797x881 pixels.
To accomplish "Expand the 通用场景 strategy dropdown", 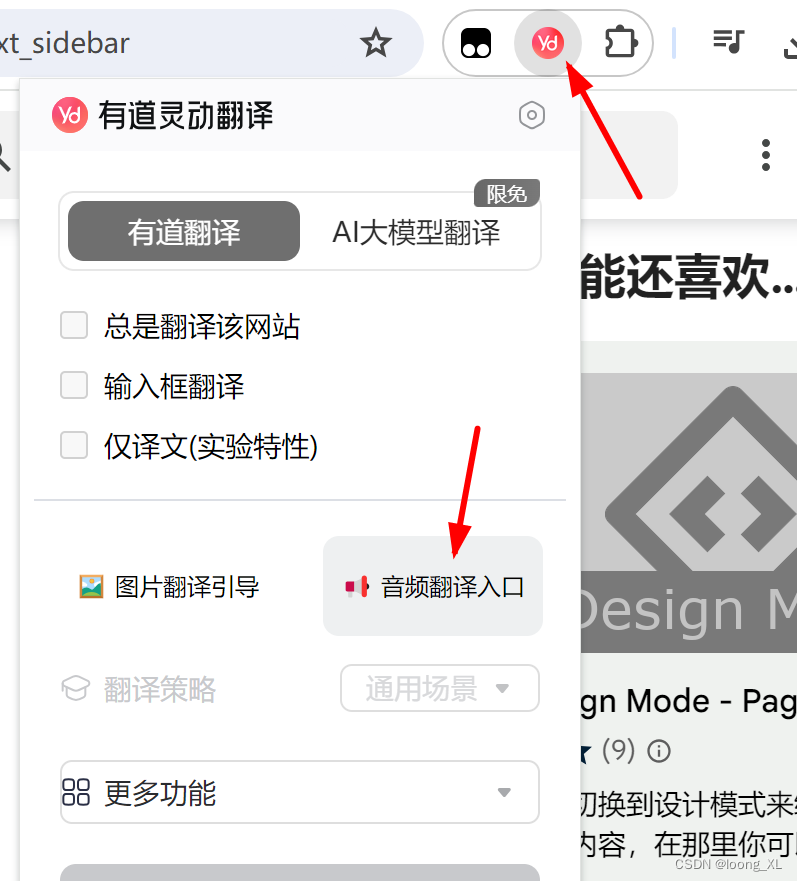I will tap(440, 688).
